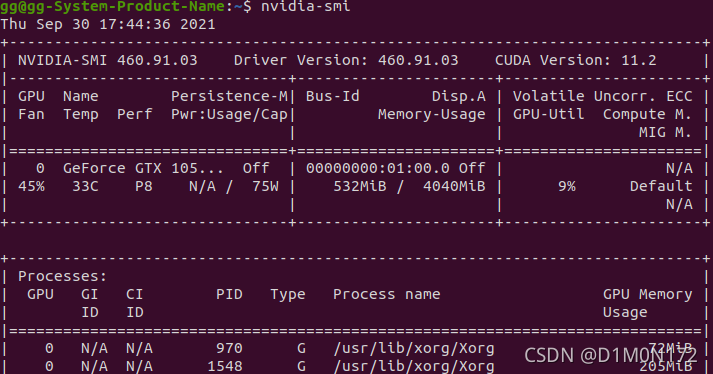The image size is (713, 374).
Task: Click the MIG M. header
Action: 665,132
